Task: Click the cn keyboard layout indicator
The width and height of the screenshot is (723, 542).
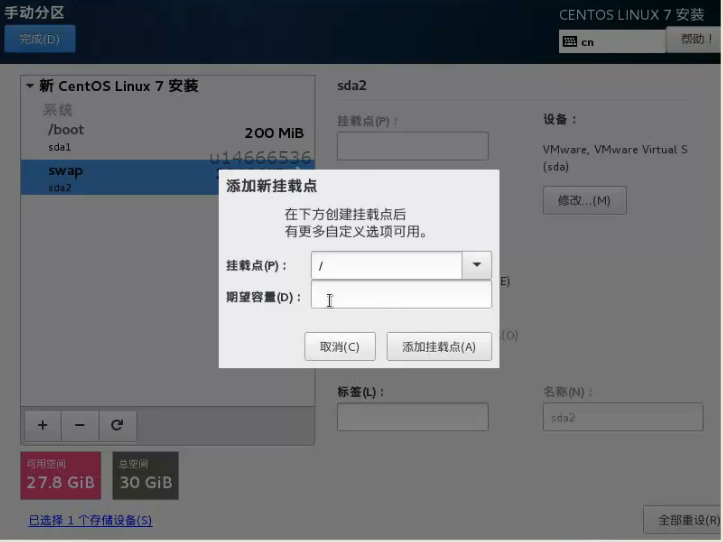Action: 612,42
